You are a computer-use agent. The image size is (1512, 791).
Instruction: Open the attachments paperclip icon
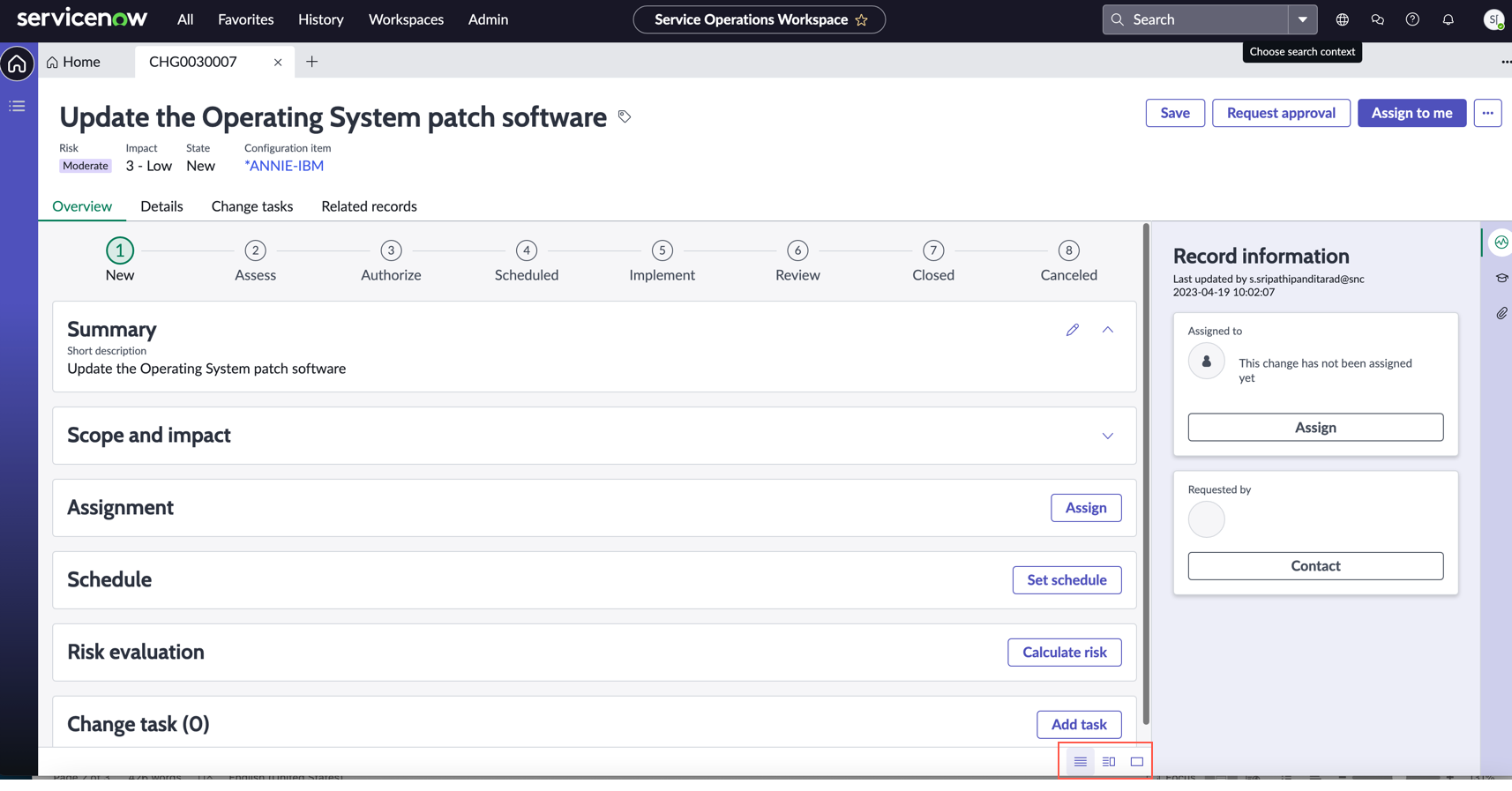click(1501, 313)
